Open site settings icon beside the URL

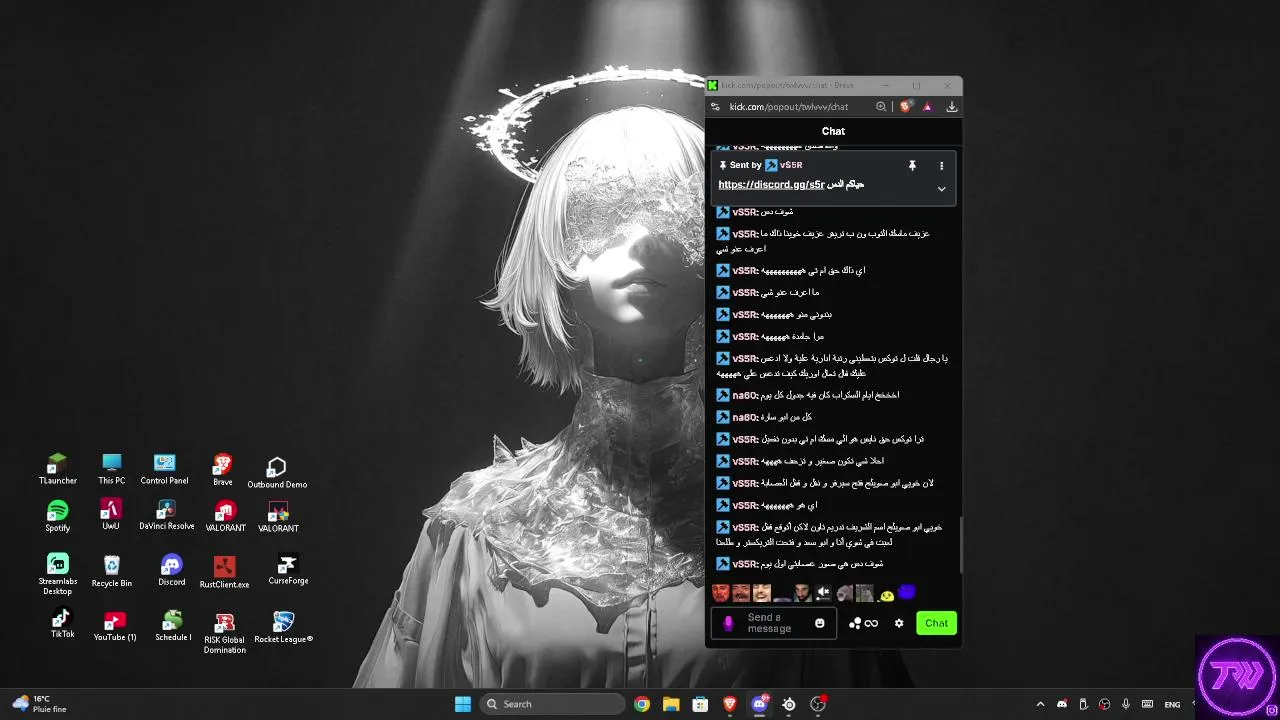click(715, 106)
